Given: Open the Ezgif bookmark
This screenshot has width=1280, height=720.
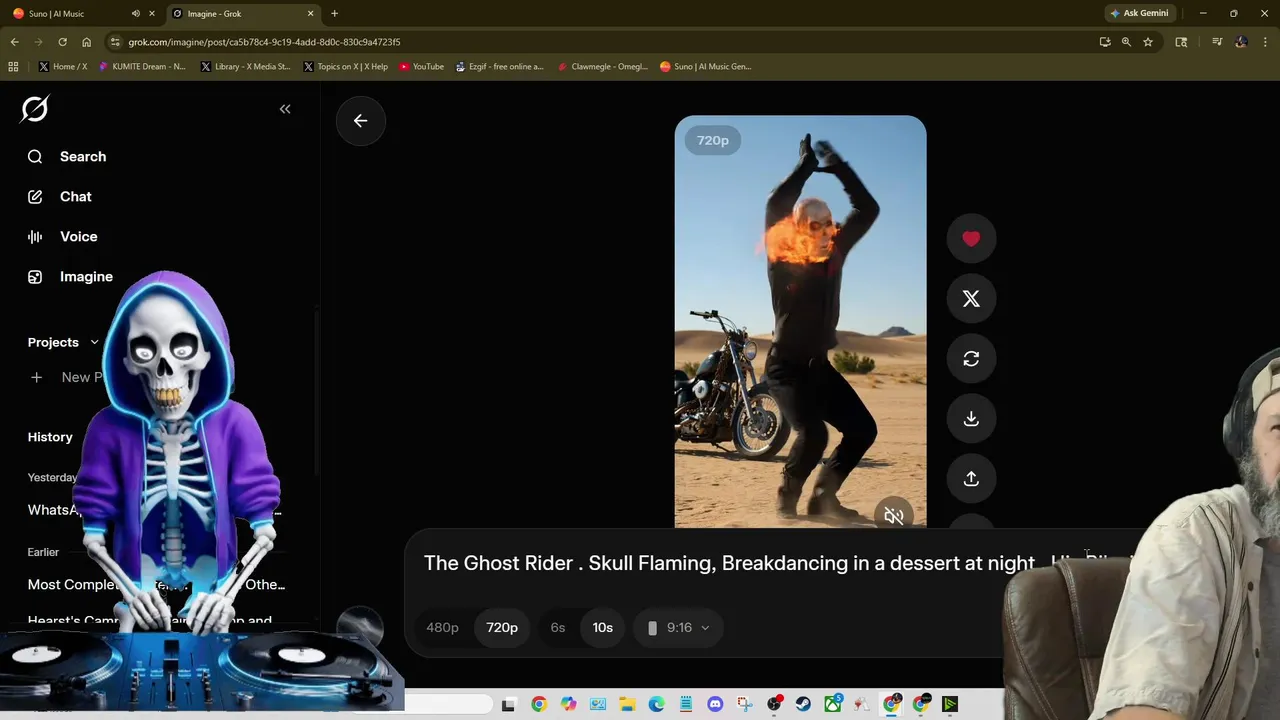Looking at the screenshot, I should pos(500,66).
